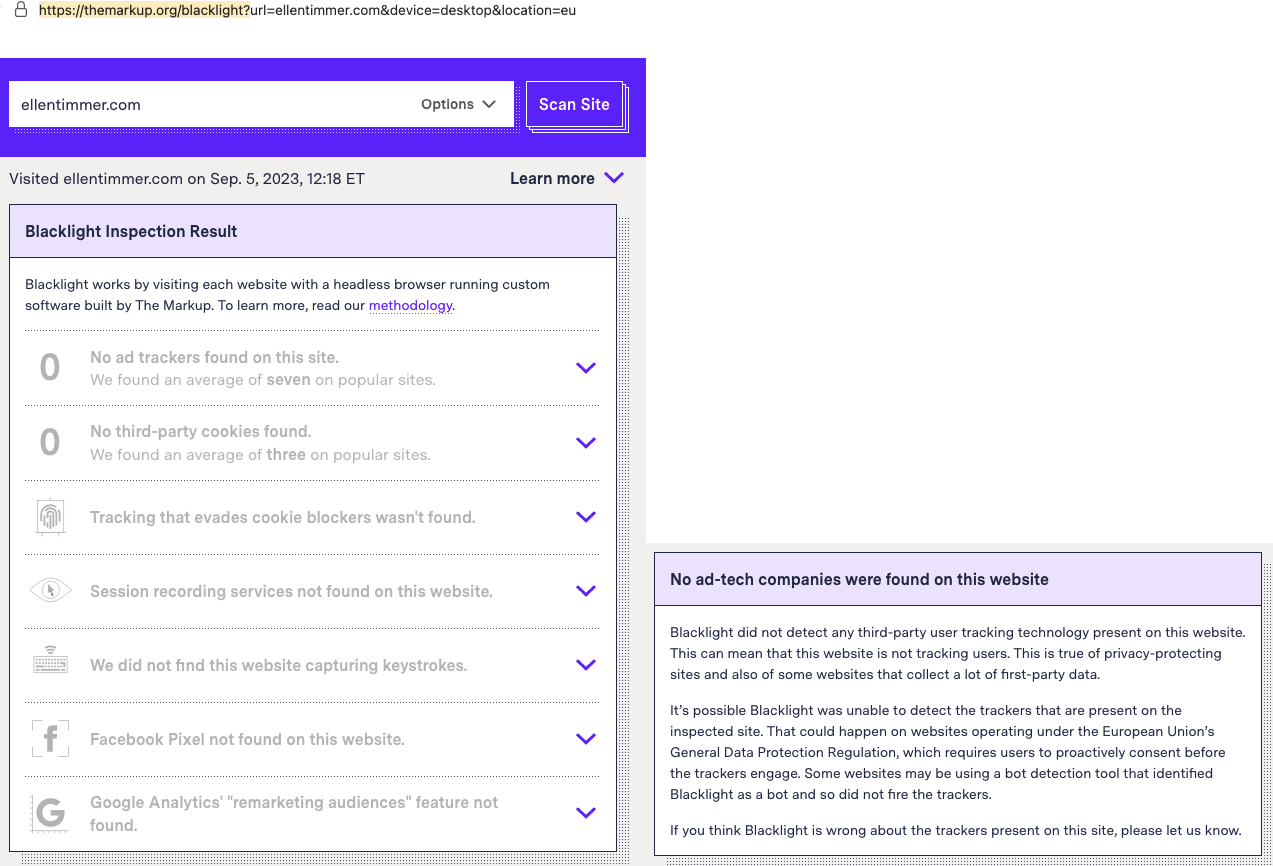Click the padlock icon in address bar
This screenshot has width=1273, height=866.
click(x=20, y=10)
